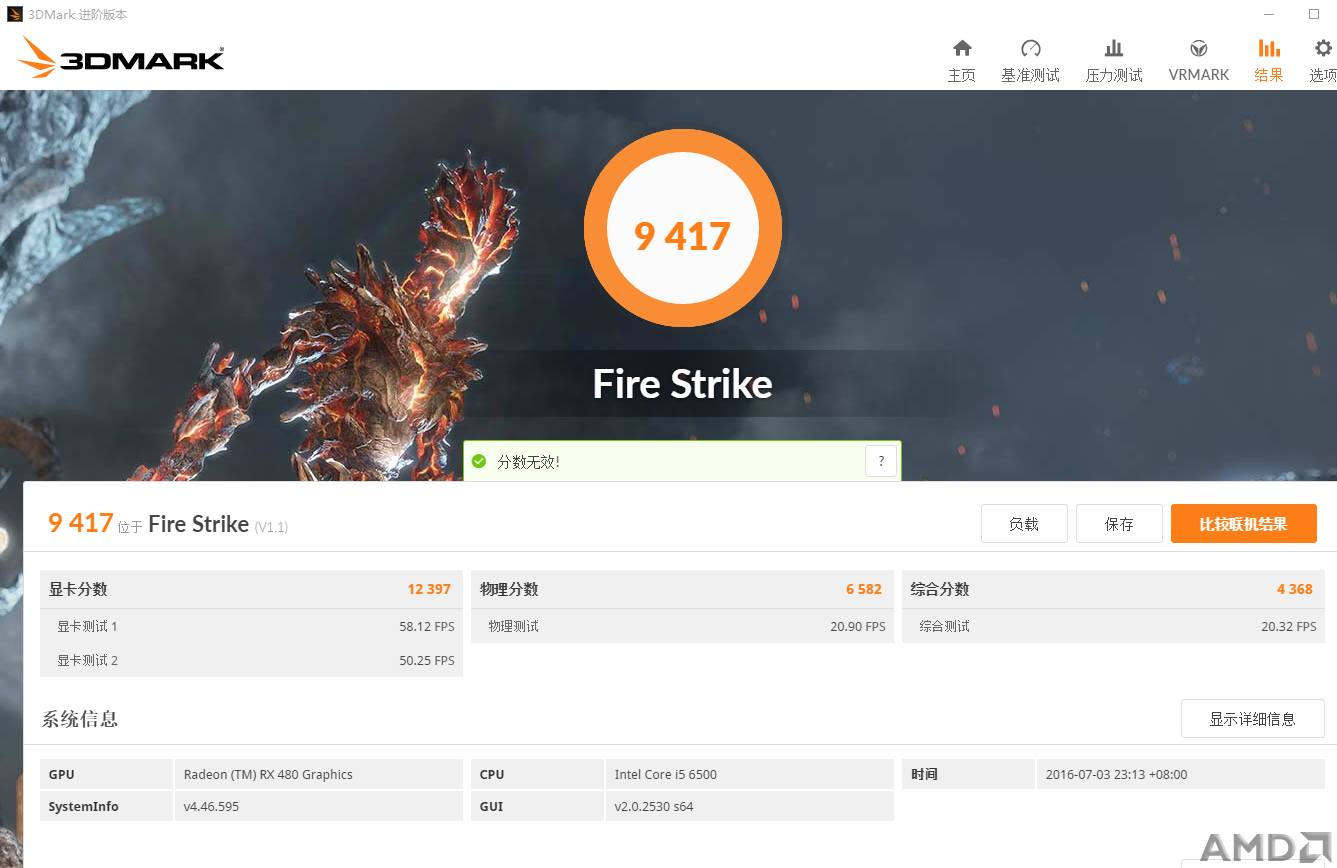
Task: Open the 压力测试 bar chart icon
Action: click(1114, 48)
